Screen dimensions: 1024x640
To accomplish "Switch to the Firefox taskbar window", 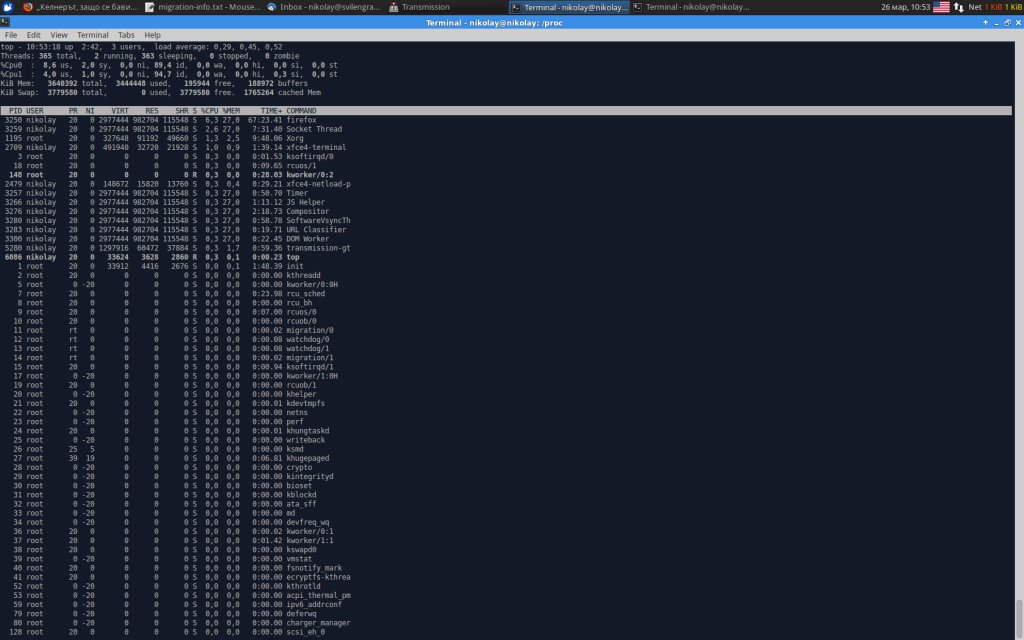I will 80,7.
